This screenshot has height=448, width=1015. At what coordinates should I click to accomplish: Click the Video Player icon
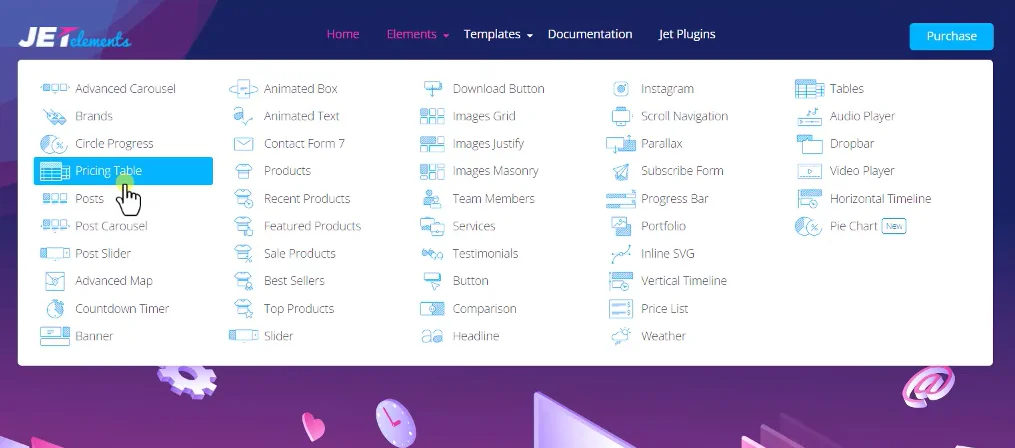tap(809, 171)
